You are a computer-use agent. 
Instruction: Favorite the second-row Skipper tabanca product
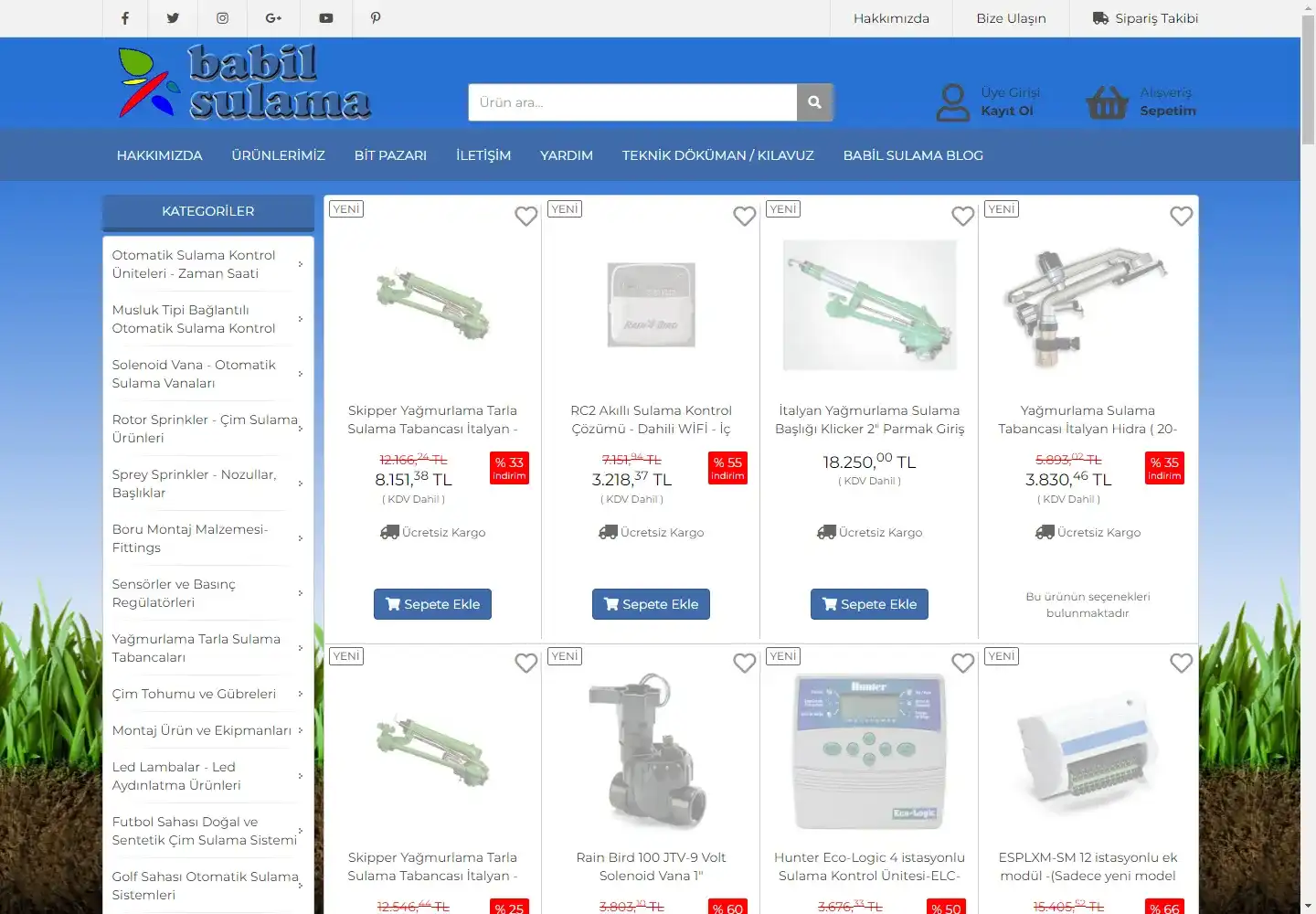525,664
